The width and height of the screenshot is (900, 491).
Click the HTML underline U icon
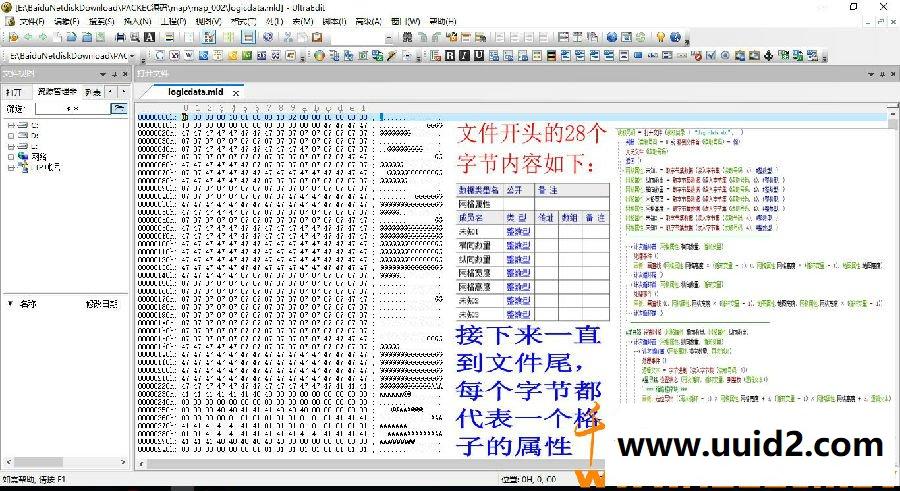tap(479, 56)
